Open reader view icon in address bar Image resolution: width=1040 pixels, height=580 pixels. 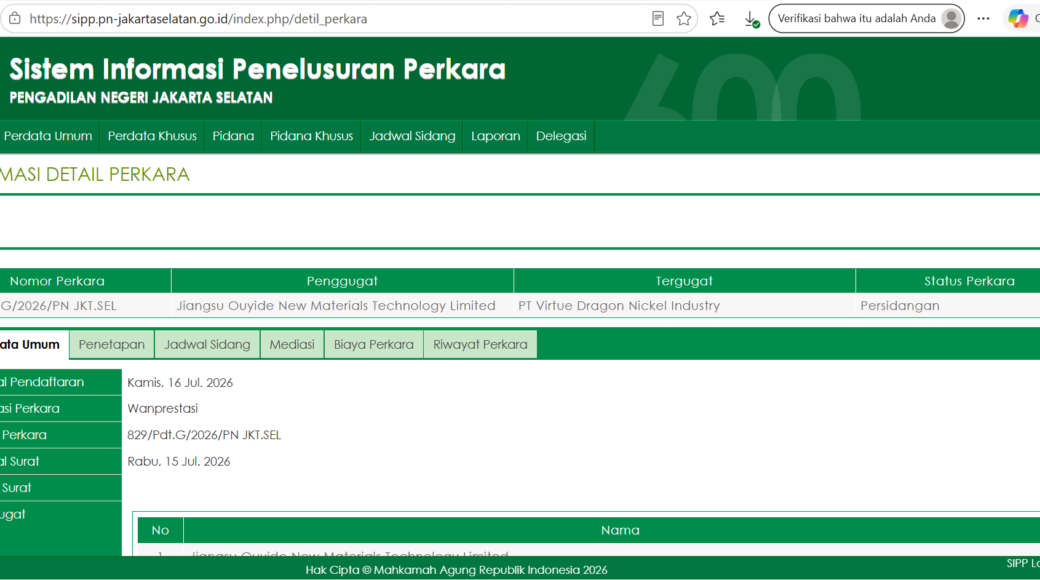(657, 19)
